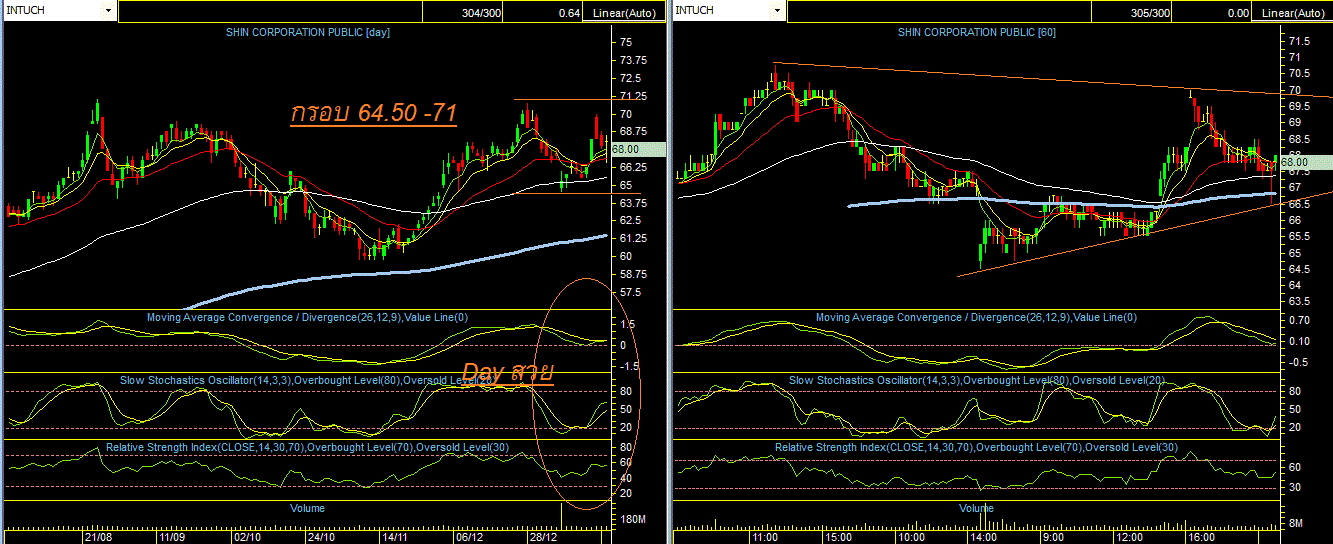Screen dimensions: 1333x544
Task: Click the 71.5 level on the 60-minute price axis
Action: (x=1300, y=41)
